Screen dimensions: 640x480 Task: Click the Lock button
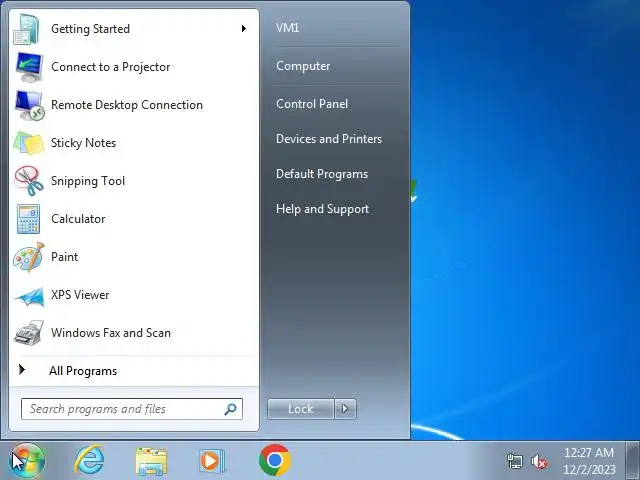click(301, 409)
